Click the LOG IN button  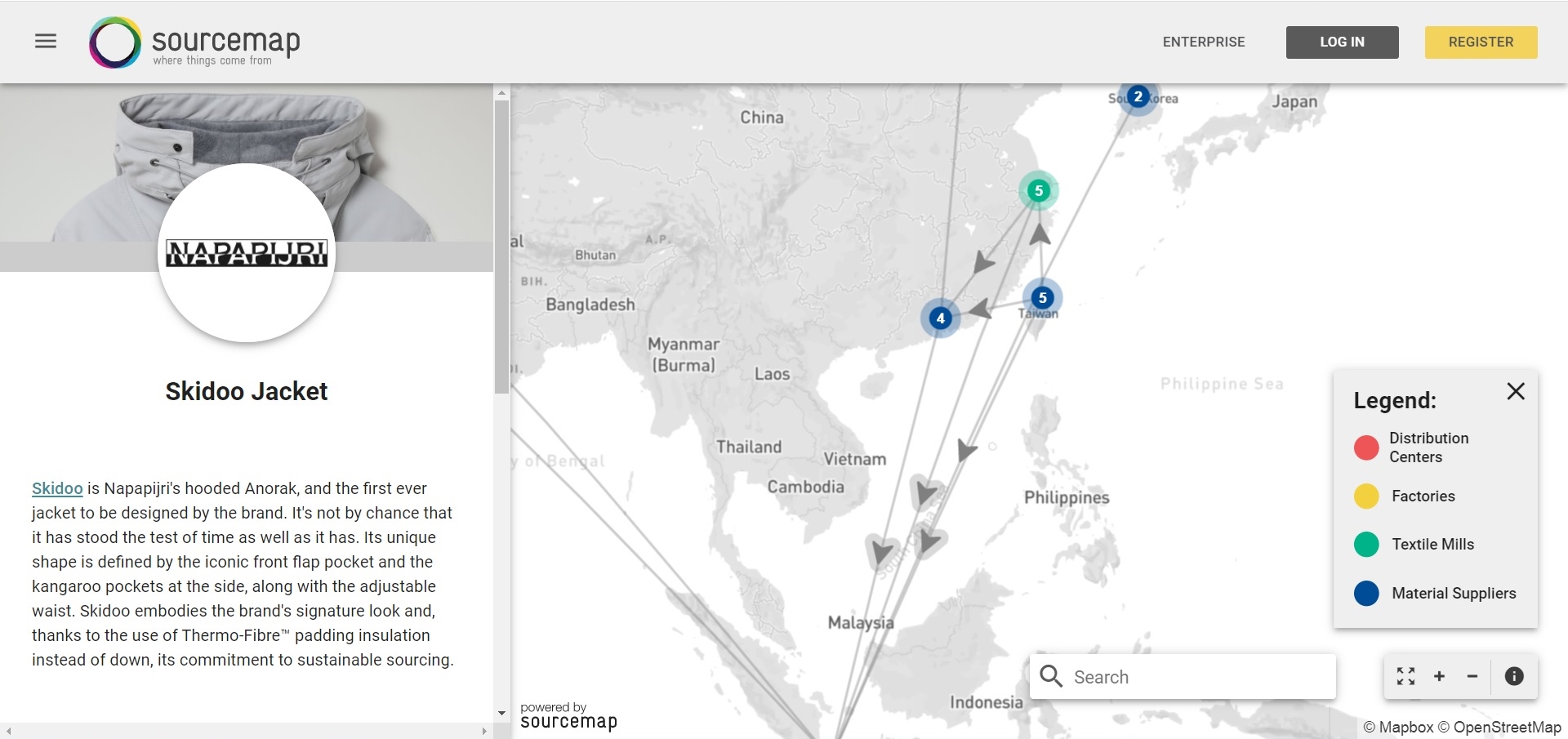coord(1341,42)
